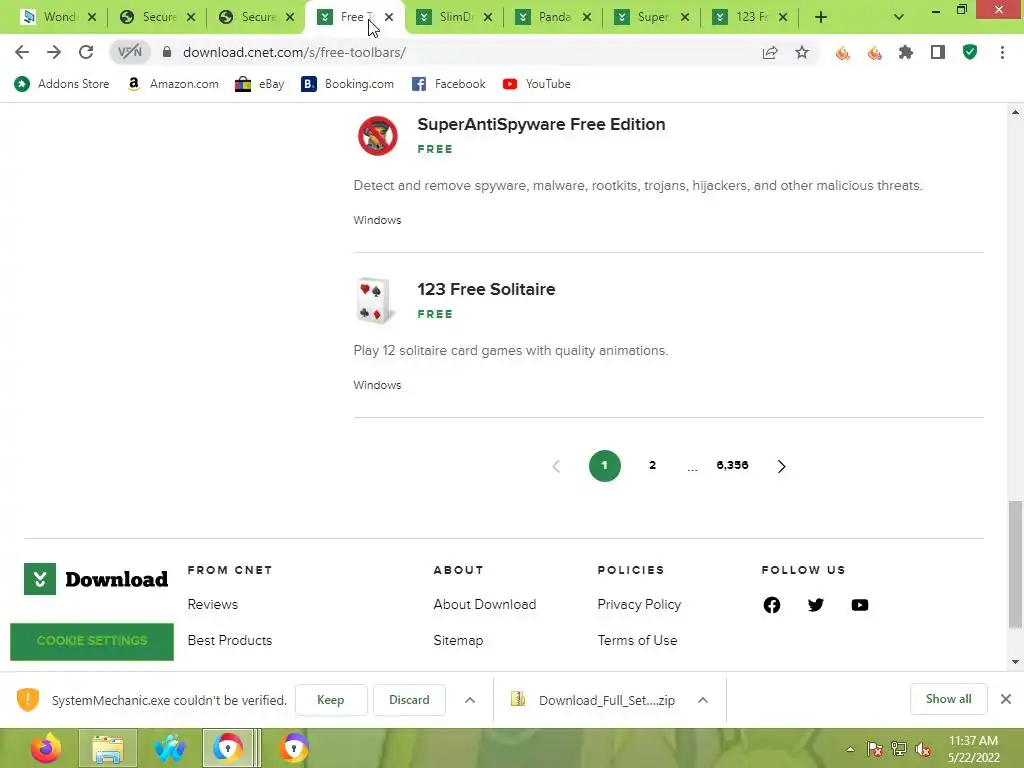Open the YouTube bookmark
Screen dimensions: 1024x768
click(x=537, y=84)
